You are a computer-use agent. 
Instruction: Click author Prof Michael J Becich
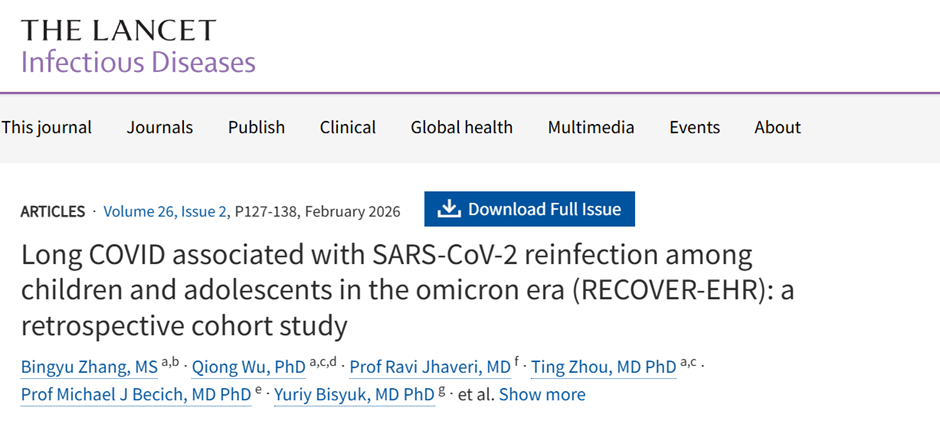(x=136, y=394)
